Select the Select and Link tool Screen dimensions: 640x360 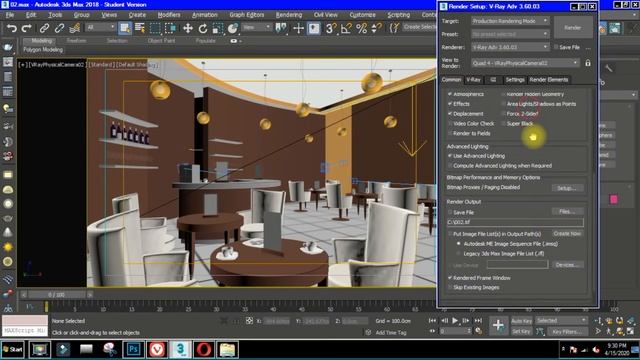pyautogui.click(x=44, y=28)
